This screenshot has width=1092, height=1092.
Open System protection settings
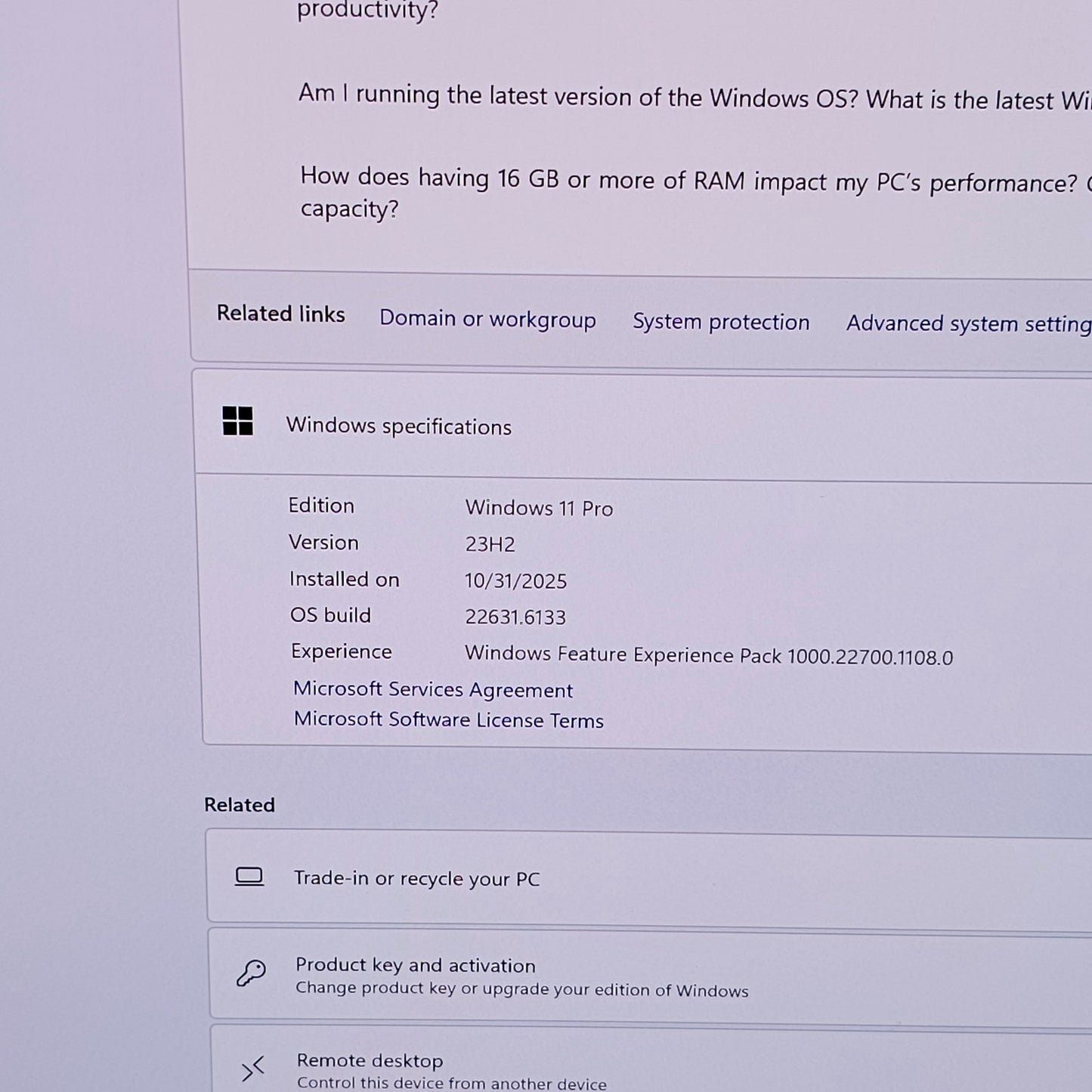click(x=720, y=322)
